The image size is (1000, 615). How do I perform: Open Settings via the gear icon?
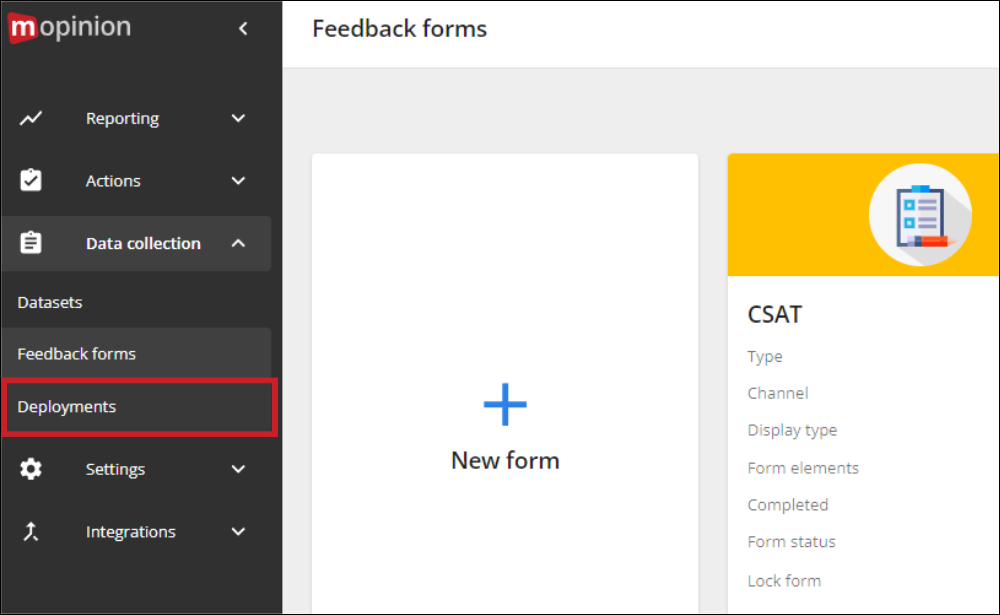click(30, 468)
